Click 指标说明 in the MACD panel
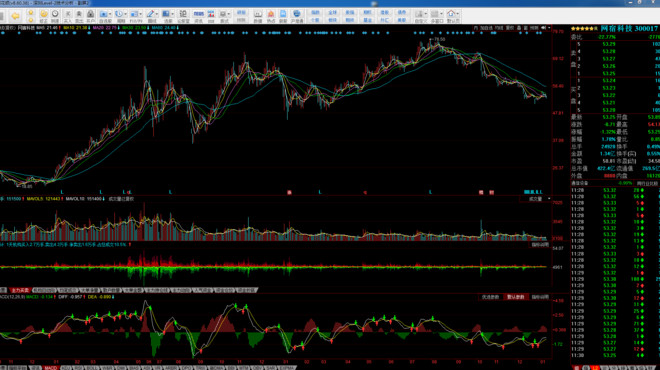Screen dimensions: 660x370 tap(540, 297)
